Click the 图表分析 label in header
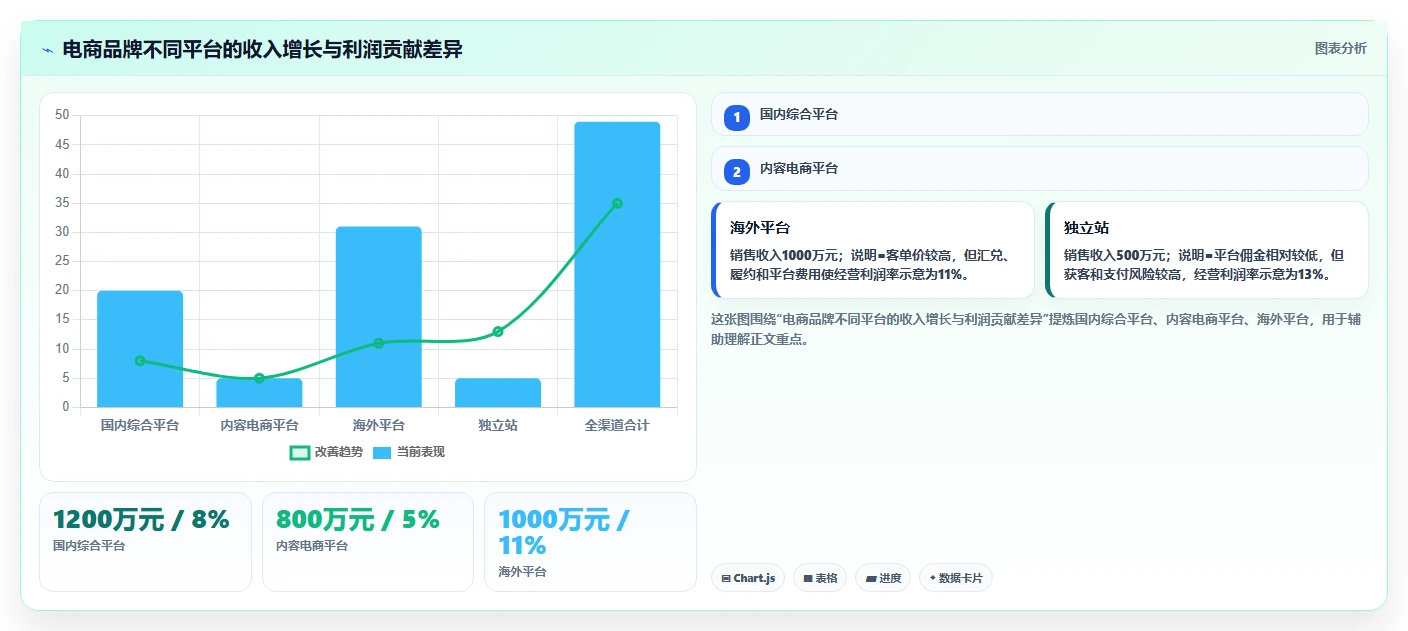1408x631 pixels. (x=1340, y=49)
